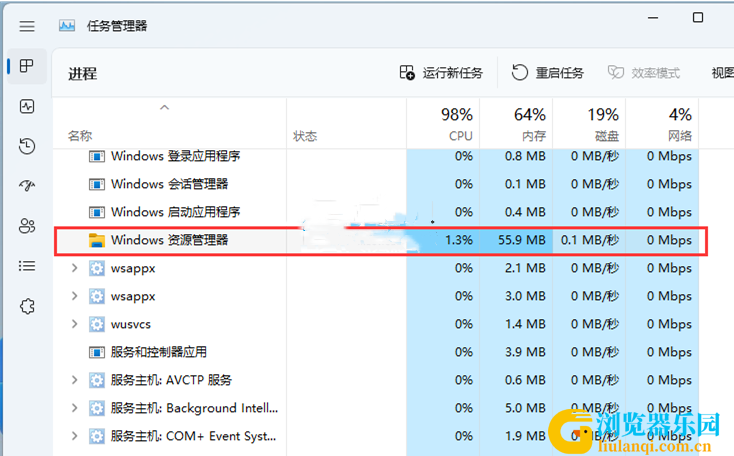The width and height of the screenshot is (734, 456).
Task: Select the Windows 登录应用程序 row
Action: (x=375, y=156)
